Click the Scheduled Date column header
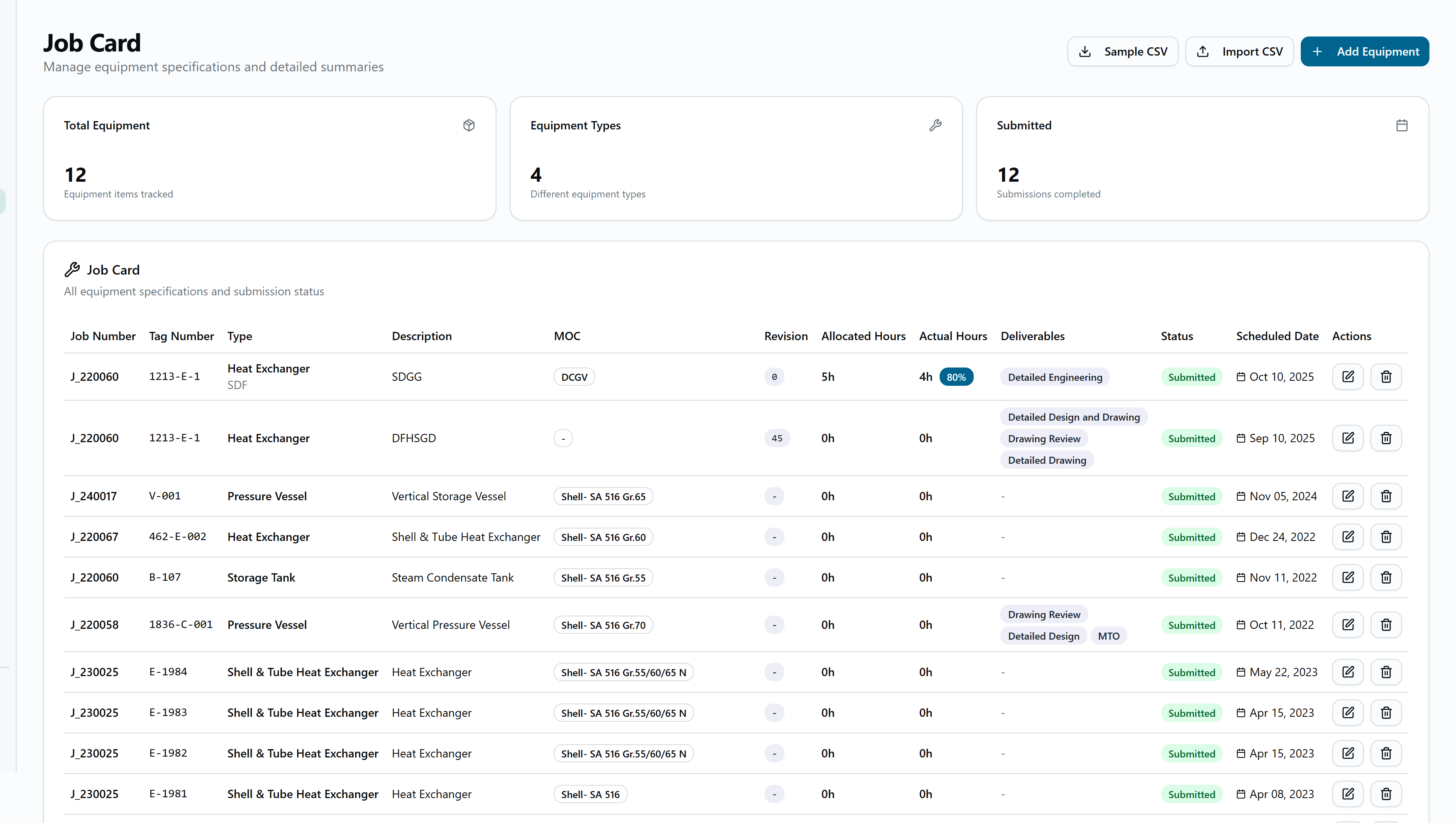 (x=1277, y=336)
